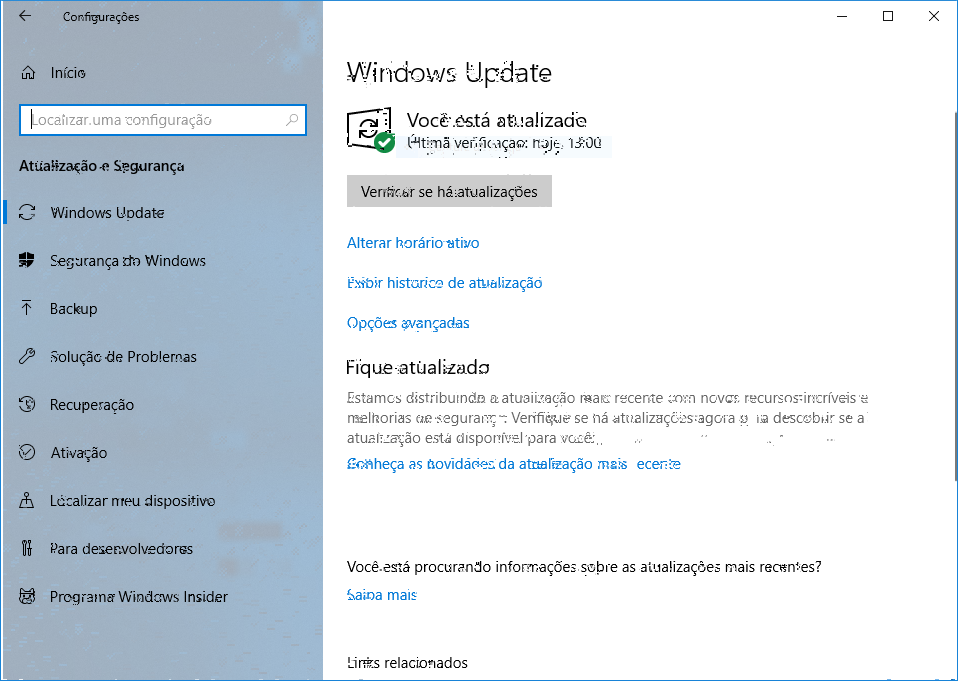Select the Windows Update sync icon
The image size is (958, 681).
pyautogui.click(x=27, y=213)
